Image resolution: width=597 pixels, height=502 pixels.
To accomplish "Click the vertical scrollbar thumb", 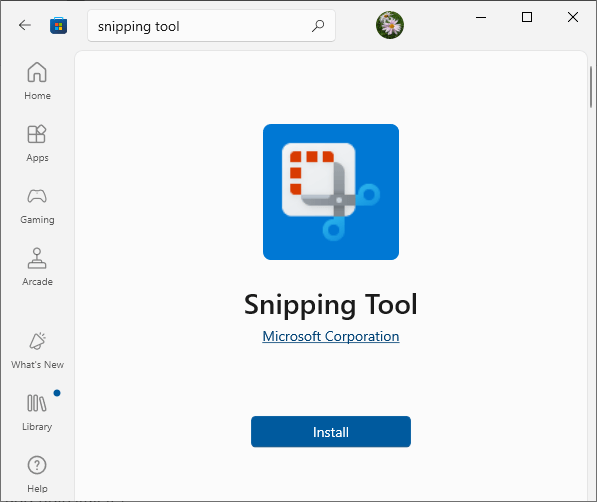I will click(591, 87).
